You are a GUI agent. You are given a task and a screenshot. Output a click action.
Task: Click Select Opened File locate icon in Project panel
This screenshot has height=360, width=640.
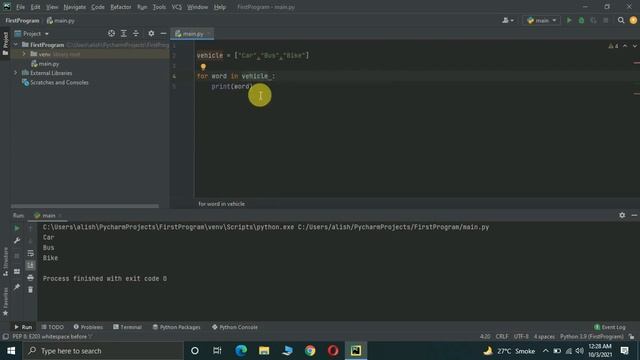pos(111,33)
